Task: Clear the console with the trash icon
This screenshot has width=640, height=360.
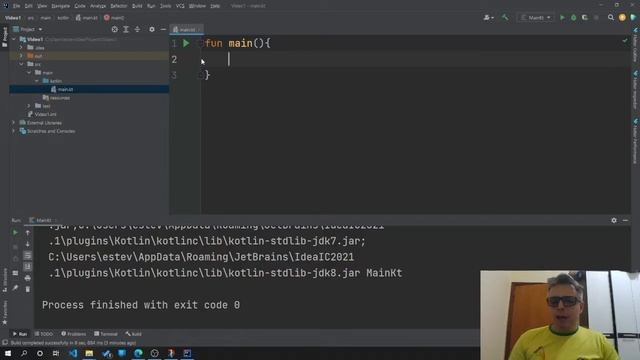Action: [x=27, y=289]
